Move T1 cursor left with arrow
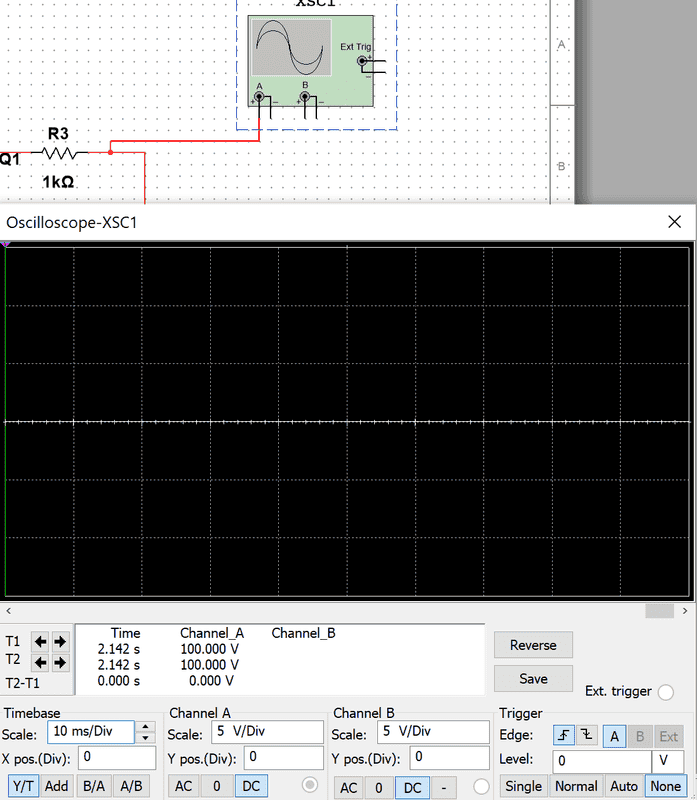697x800 pixels. pos(40,641)
